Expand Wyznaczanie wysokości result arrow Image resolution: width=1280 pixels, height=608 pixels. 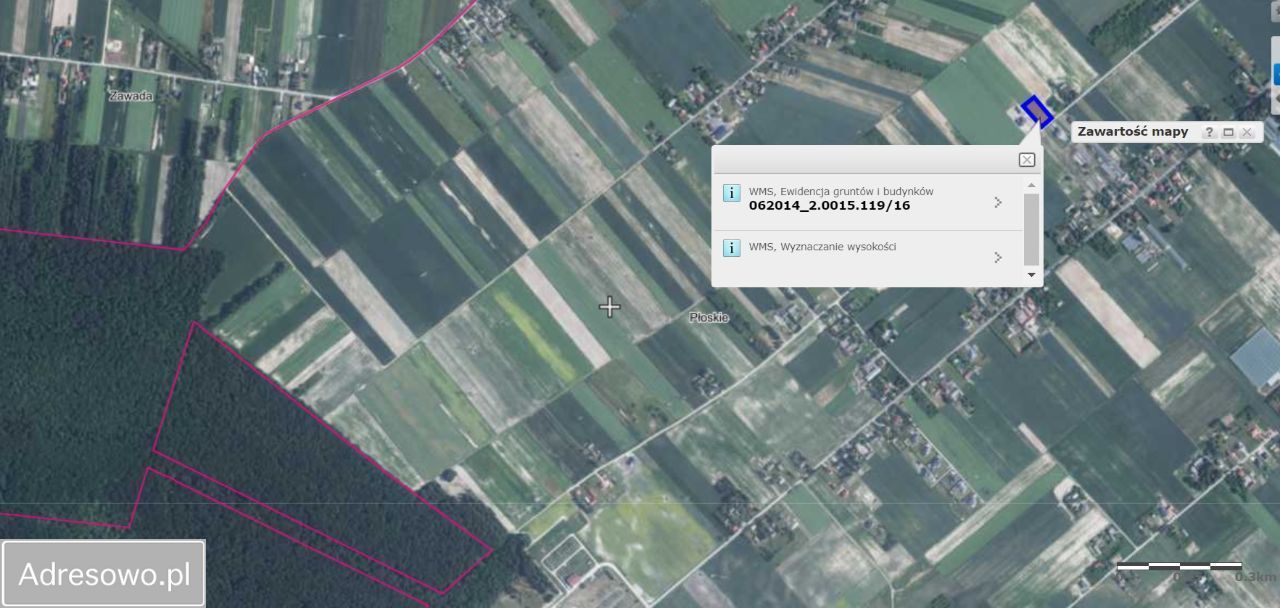pos(997,257)
